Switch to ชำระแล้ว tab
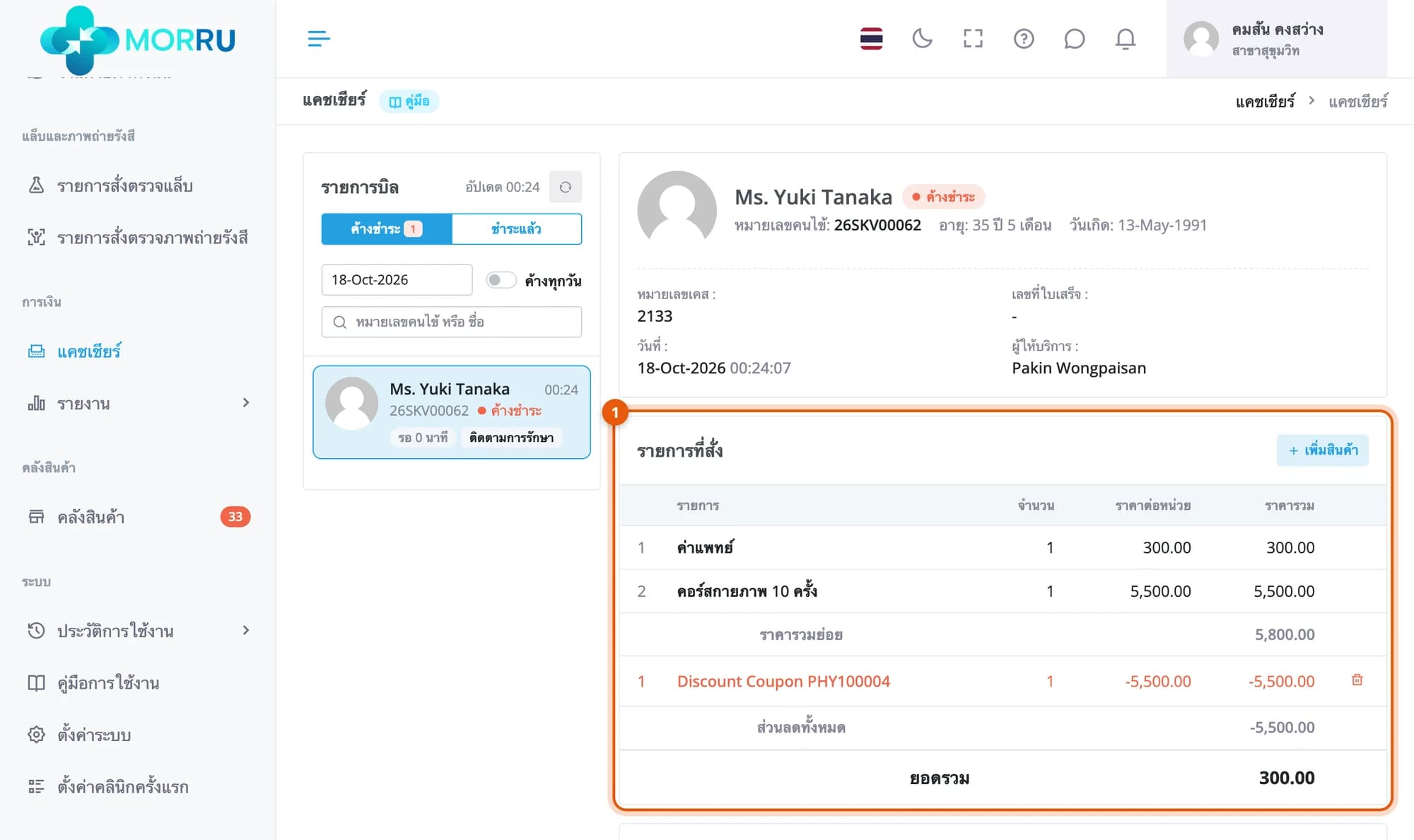This screenshot has width=1414, height=840. coord(517,229)
